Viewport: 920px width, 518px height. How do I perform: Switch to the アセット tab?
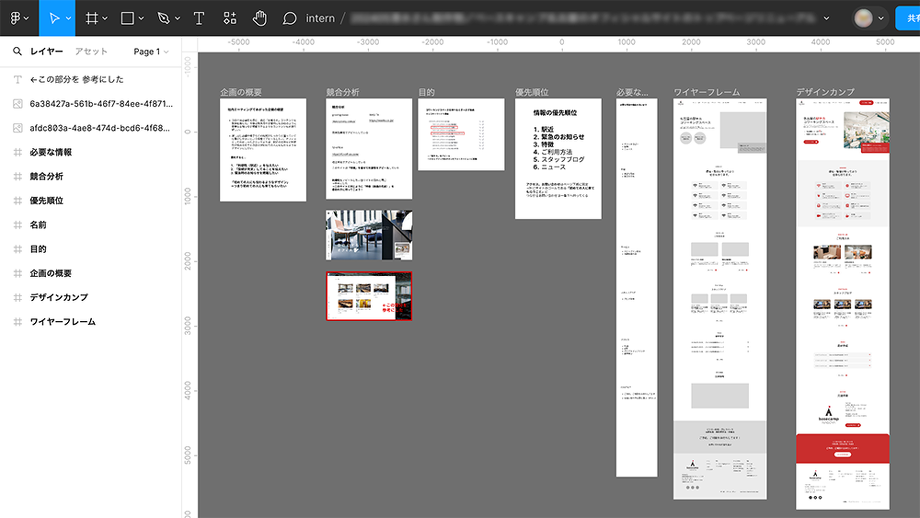91,51
